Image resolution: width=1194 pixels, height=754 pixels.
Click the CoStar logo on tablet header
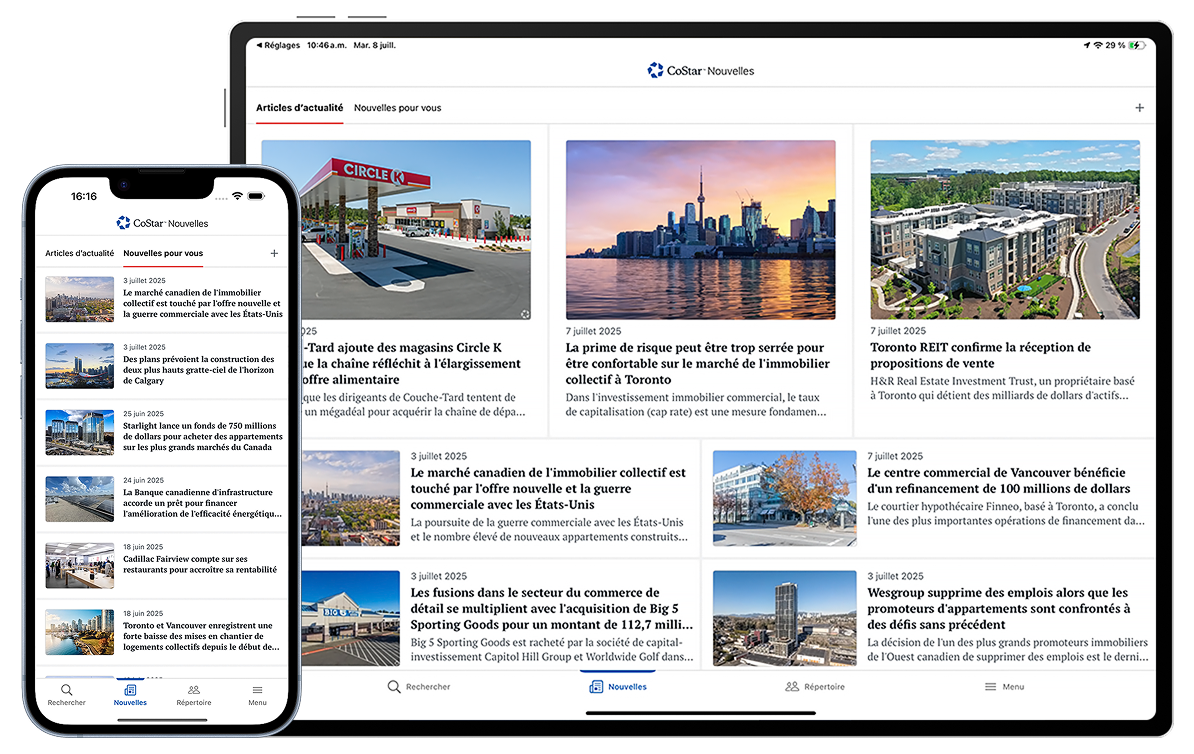[x=656, y=71]
